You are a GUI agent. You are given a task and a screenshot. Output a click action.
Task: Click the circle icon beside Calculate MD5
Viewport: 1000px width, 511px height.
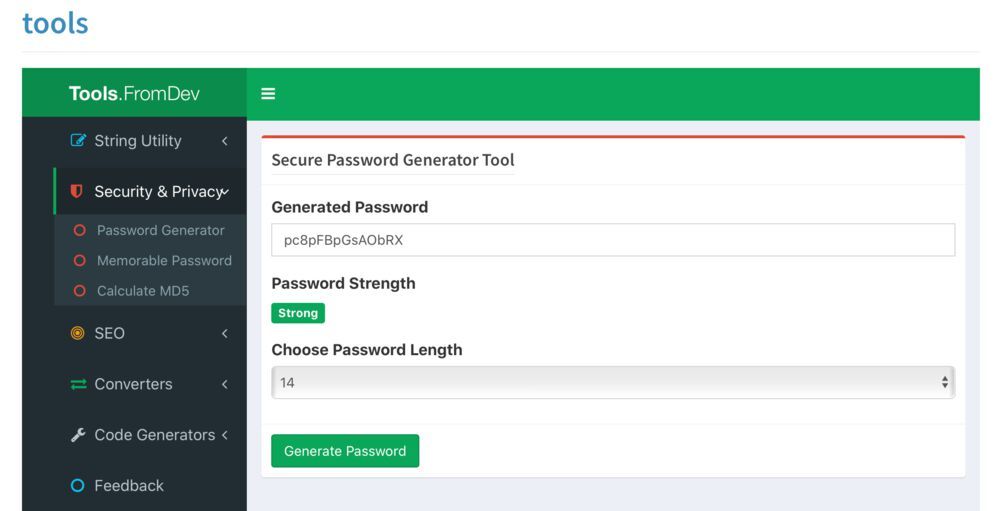tap(80, 291)
